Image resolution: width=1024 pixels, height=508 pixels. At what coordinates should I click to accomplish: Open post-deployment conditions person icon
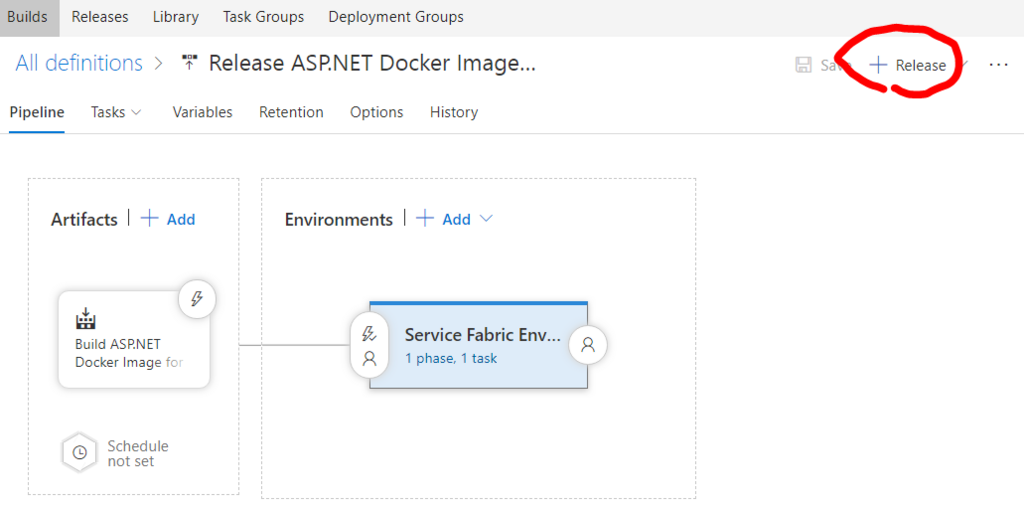click(x=588, y=345)
